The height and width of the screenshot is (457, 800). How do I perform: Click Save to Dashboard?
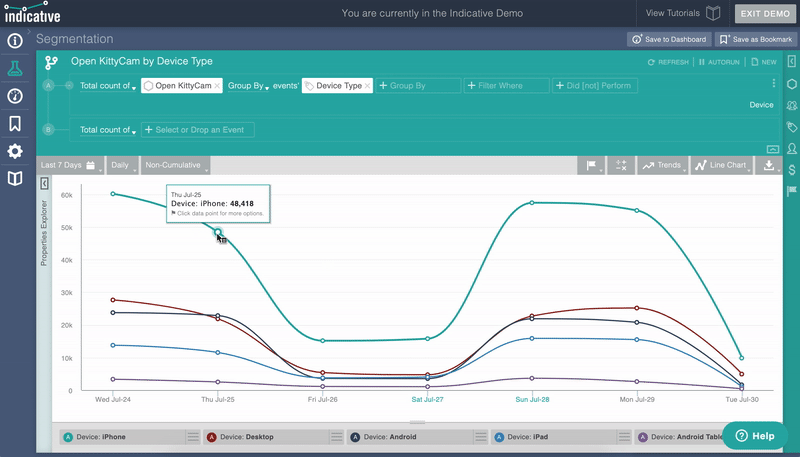(x=669, y=39)
